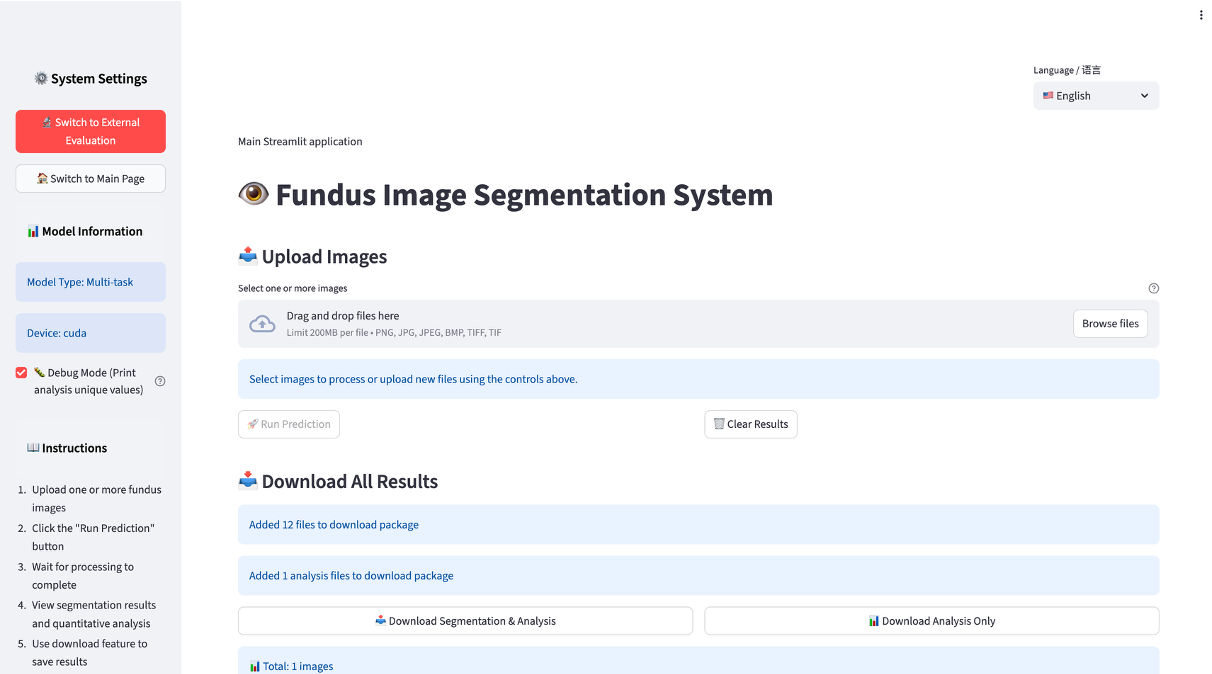Click the Browse files button
1212x674 pixels.
[1110, 324]
